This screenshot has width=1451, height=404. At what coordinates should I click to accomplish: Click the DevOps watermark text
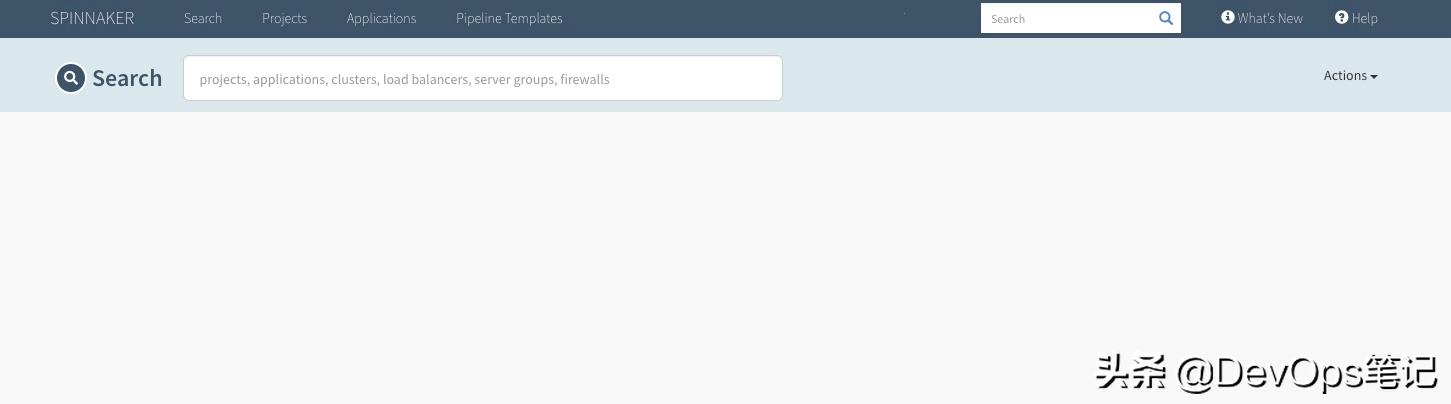pos(1267,373)
